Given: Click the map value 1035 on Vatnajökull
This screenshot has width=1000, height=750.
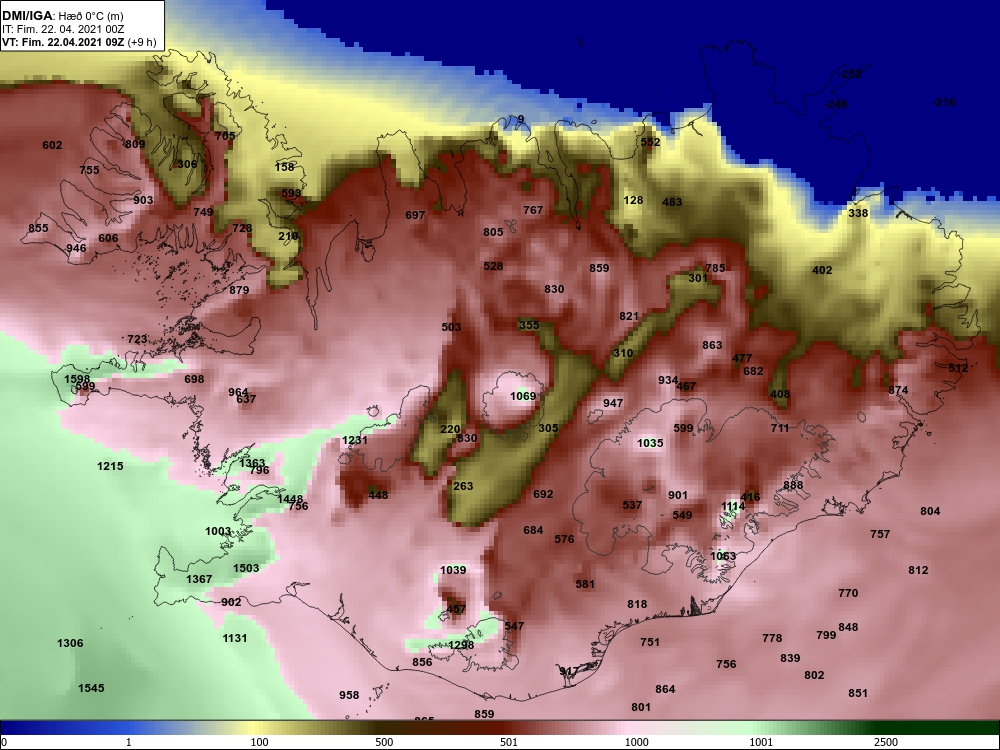Looking at the screenshot, I should click(x=651, y=443).
